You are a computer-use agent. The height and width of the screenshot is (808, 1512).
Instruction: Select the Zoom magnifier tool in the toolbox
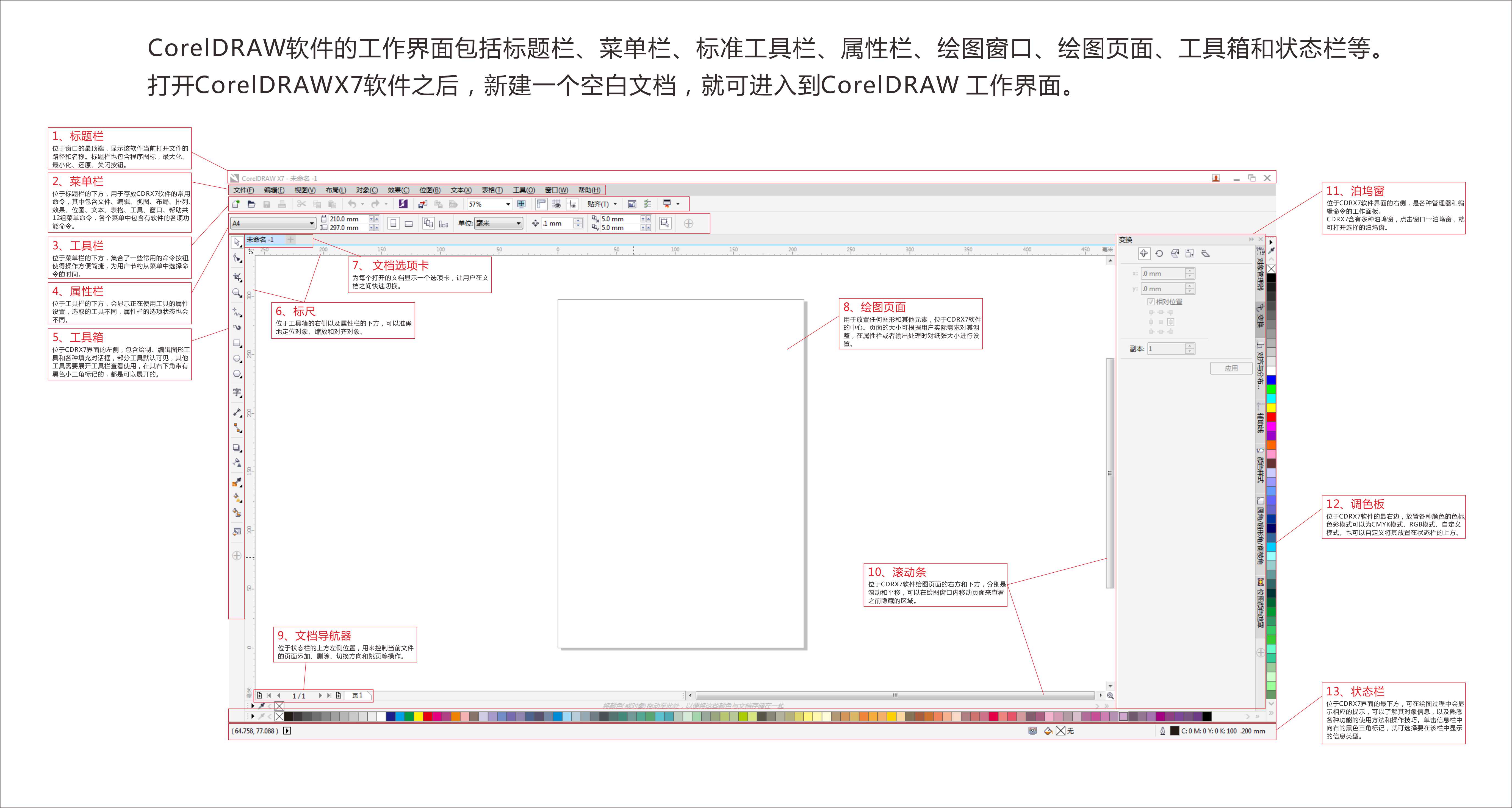pos(237,292)
